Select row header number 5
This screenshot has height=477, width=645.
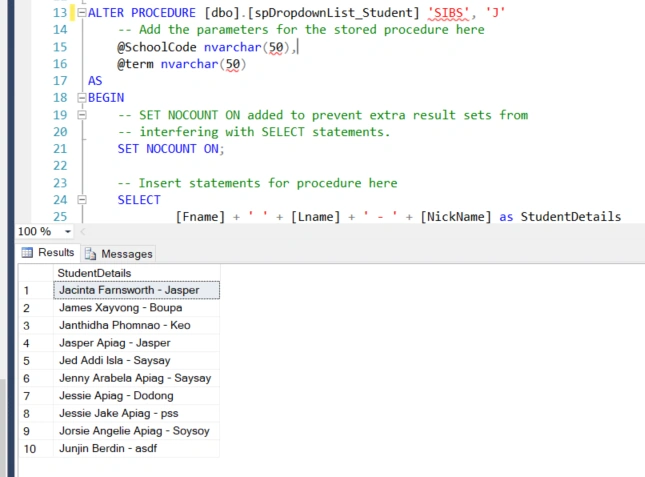(x=36, y=361)
